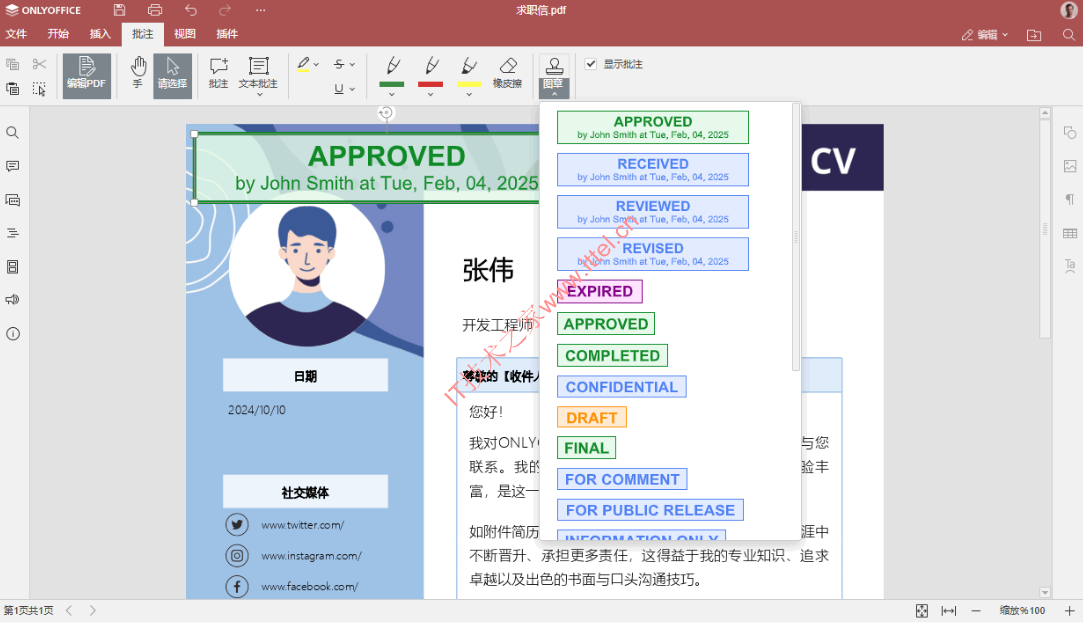This screenshot has width=1083, height=623.
Task: Expand the red pen options arrow
Action: (x=430, y=94)
